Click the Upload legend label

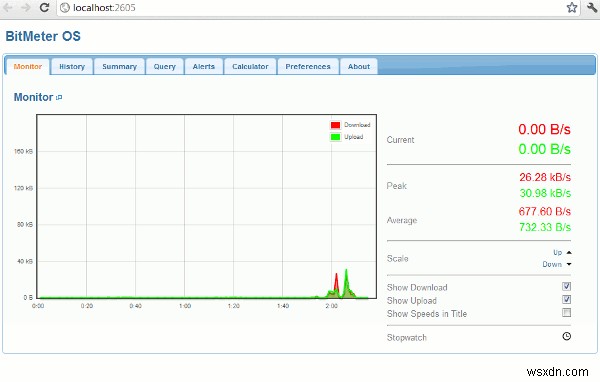click(x=354, y=137)
